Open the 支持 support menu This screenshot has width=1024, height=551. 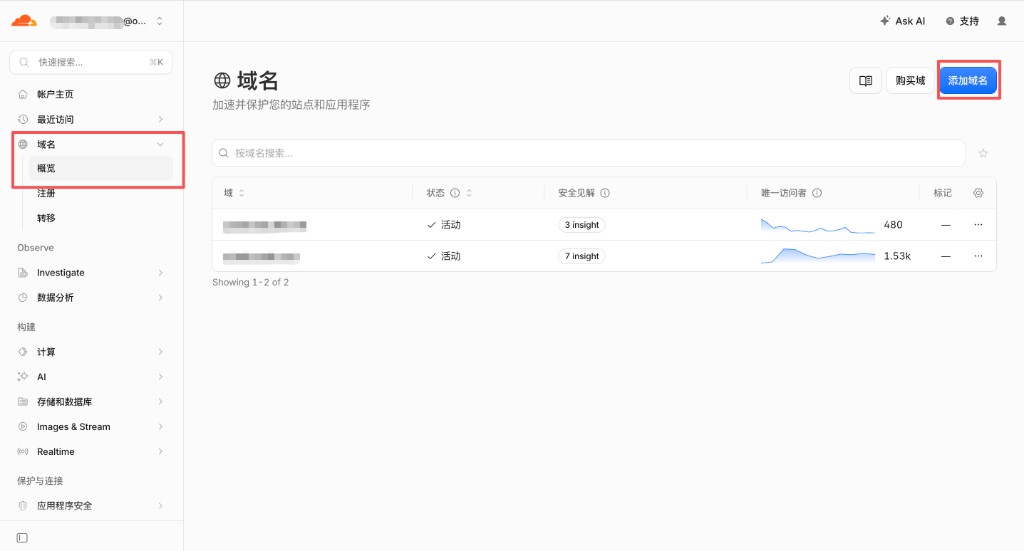point(963,21)
